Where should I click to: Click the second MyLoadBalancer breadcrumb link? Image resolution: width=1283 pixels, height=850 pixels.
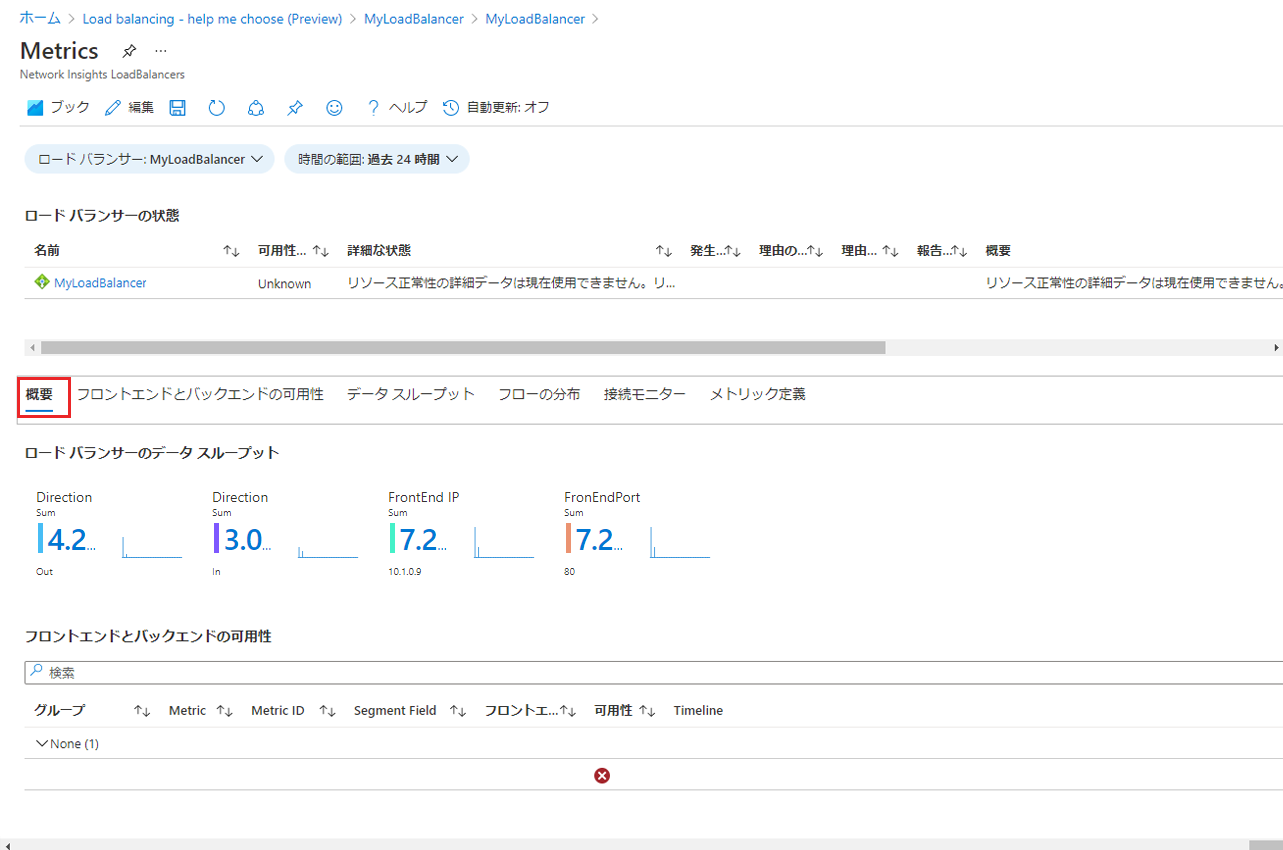pos(535,19)
